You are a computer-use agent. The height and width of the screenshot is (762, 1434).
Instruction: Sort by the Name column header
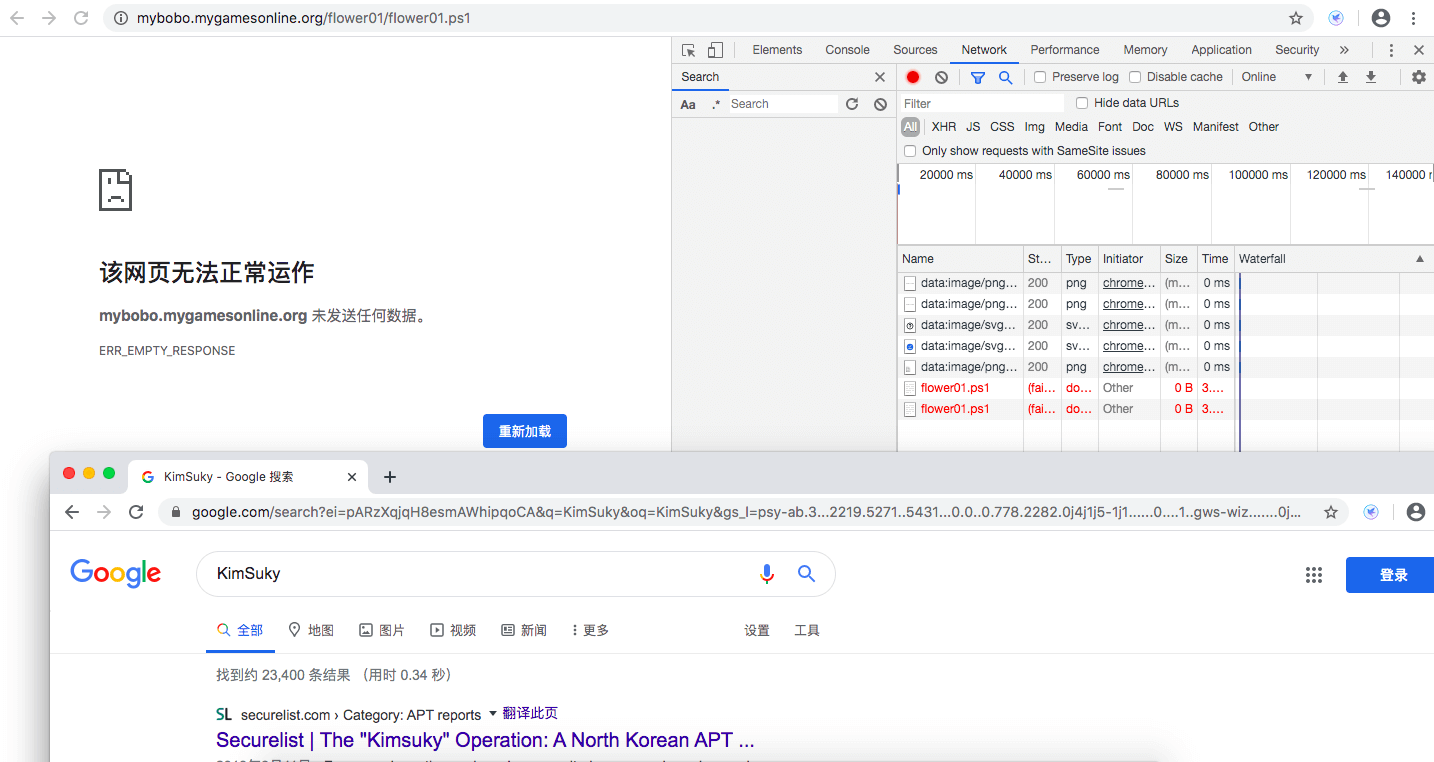tap(960, 259)
